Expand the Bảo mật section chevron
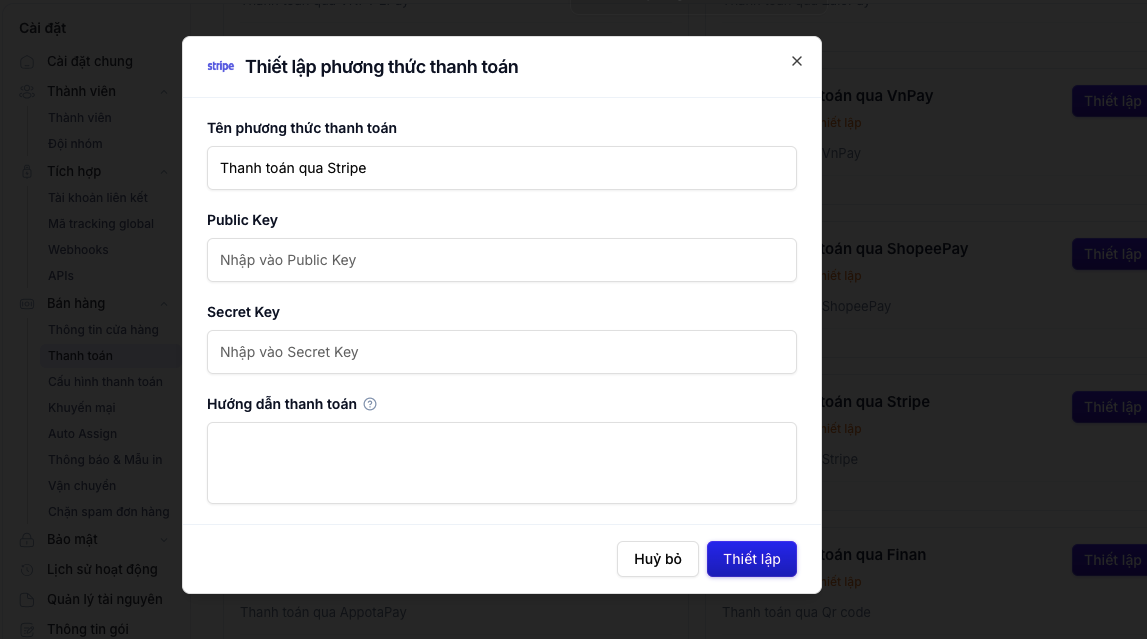Screen dimensions: 1147x639 [164, 540]
